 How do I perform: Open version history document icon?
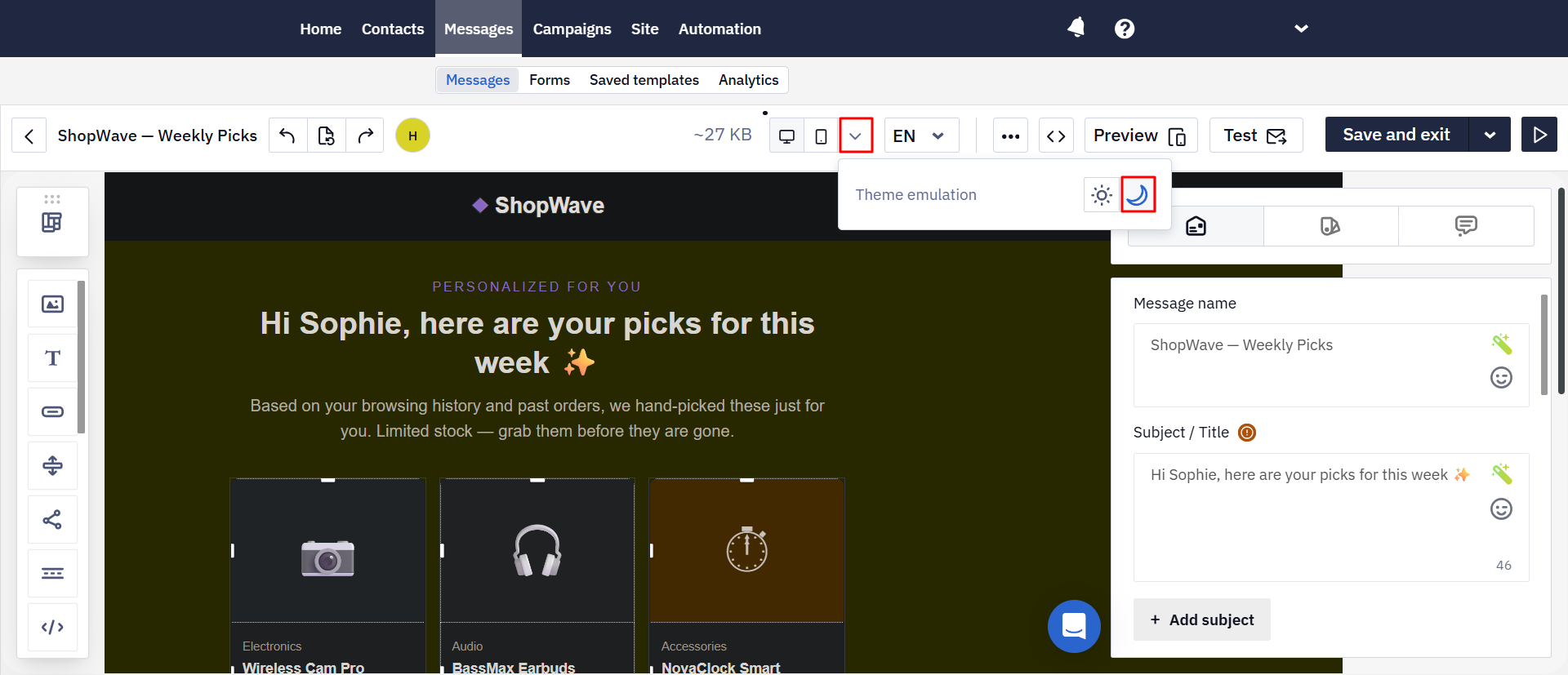click(x=327, y=135)
